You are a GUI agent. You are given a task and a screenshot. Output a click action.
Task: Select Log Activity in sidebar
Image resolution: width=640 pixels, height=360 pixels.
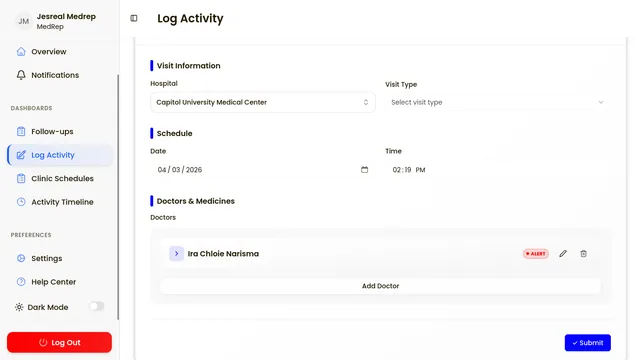[x=60, y=155]
